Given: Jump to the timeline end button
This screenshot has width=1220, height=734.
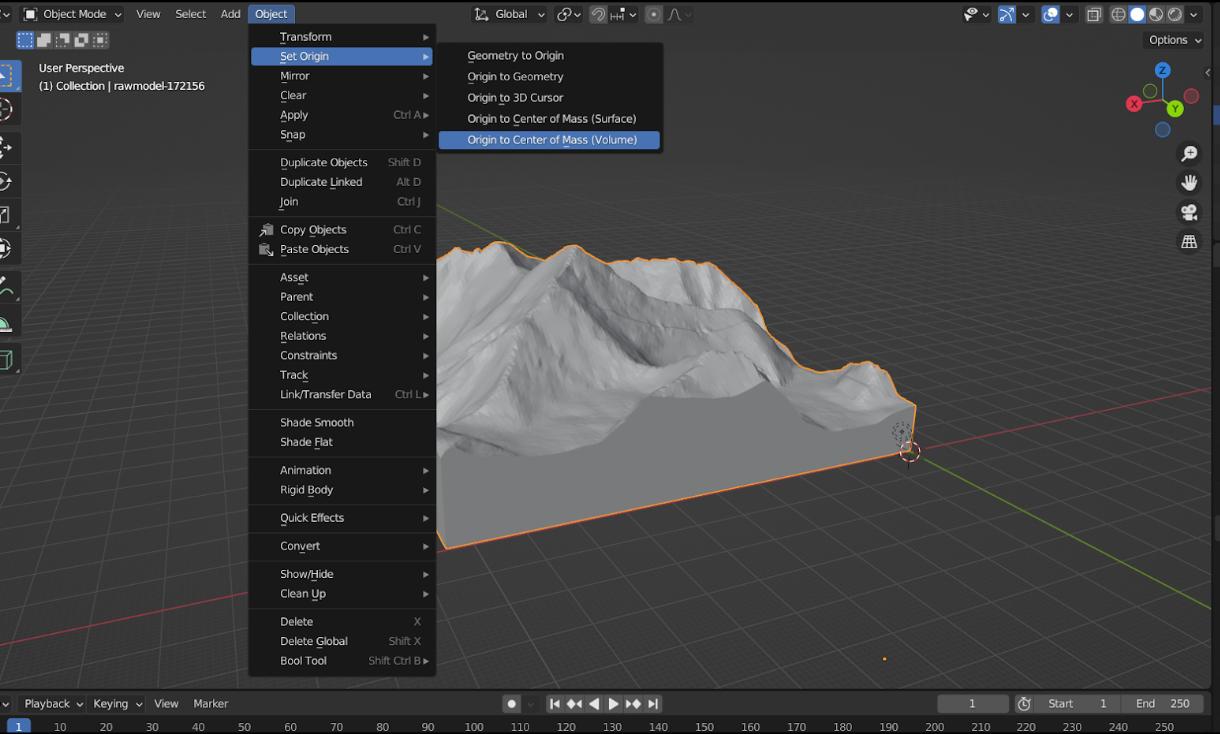Looking at the screenshot, I should (x=653, y=704).
